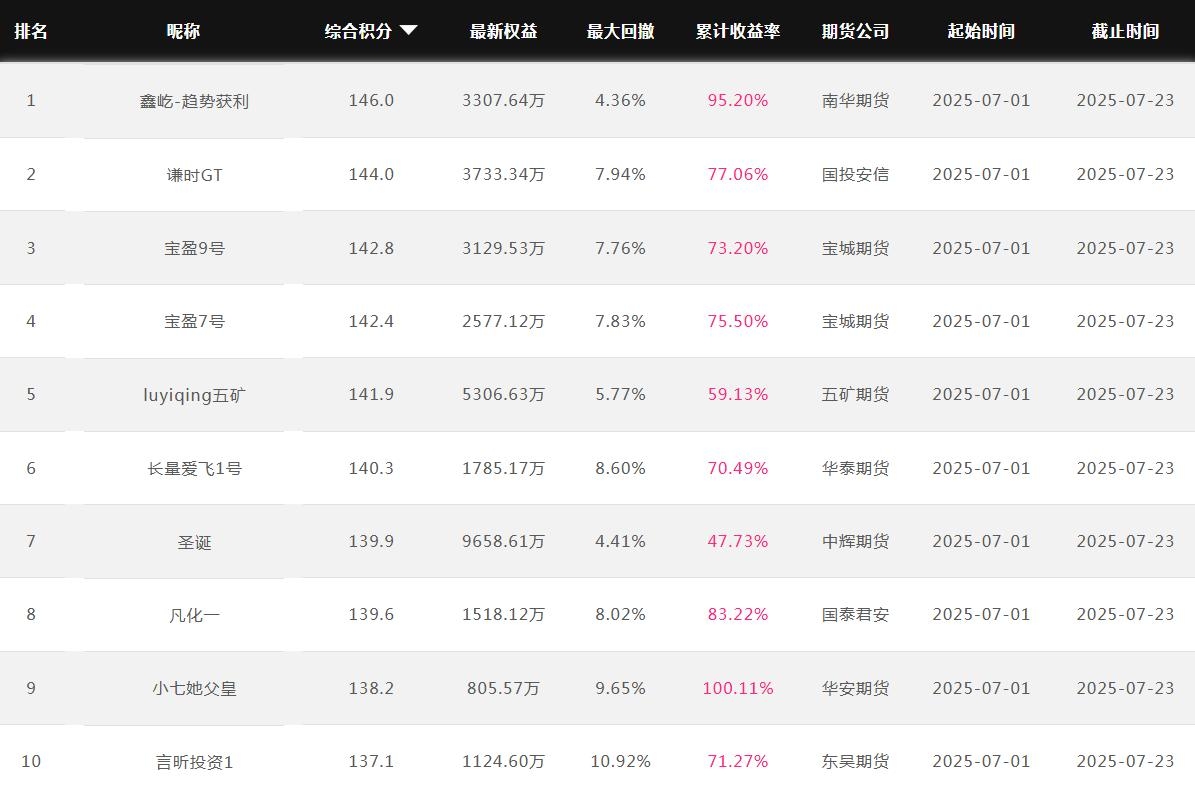Screen dimensions: 1195x794
Task: Click the sort arrow beside 综合积分
Action: pos(408,31)
